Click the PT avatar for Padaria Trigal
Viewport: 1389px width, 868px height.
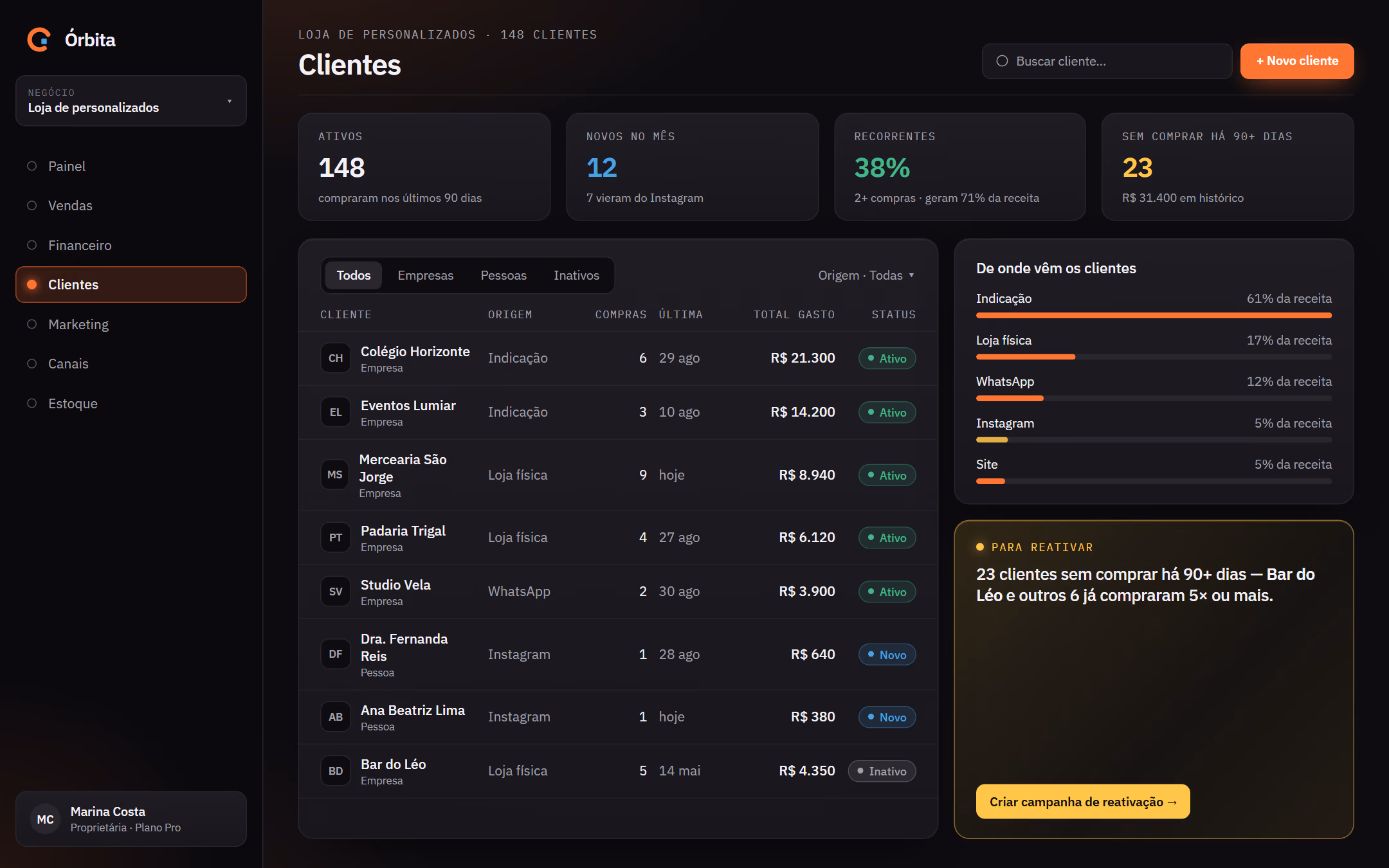(x=336, y=538)
